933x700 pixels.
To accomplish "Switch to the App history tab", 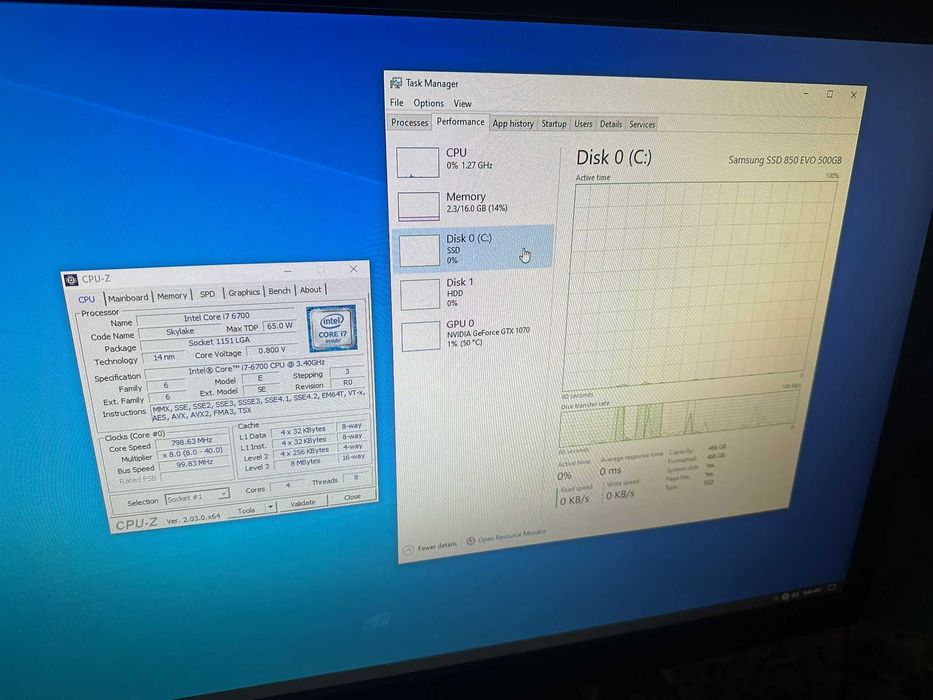I will click(x=513, y=123).
